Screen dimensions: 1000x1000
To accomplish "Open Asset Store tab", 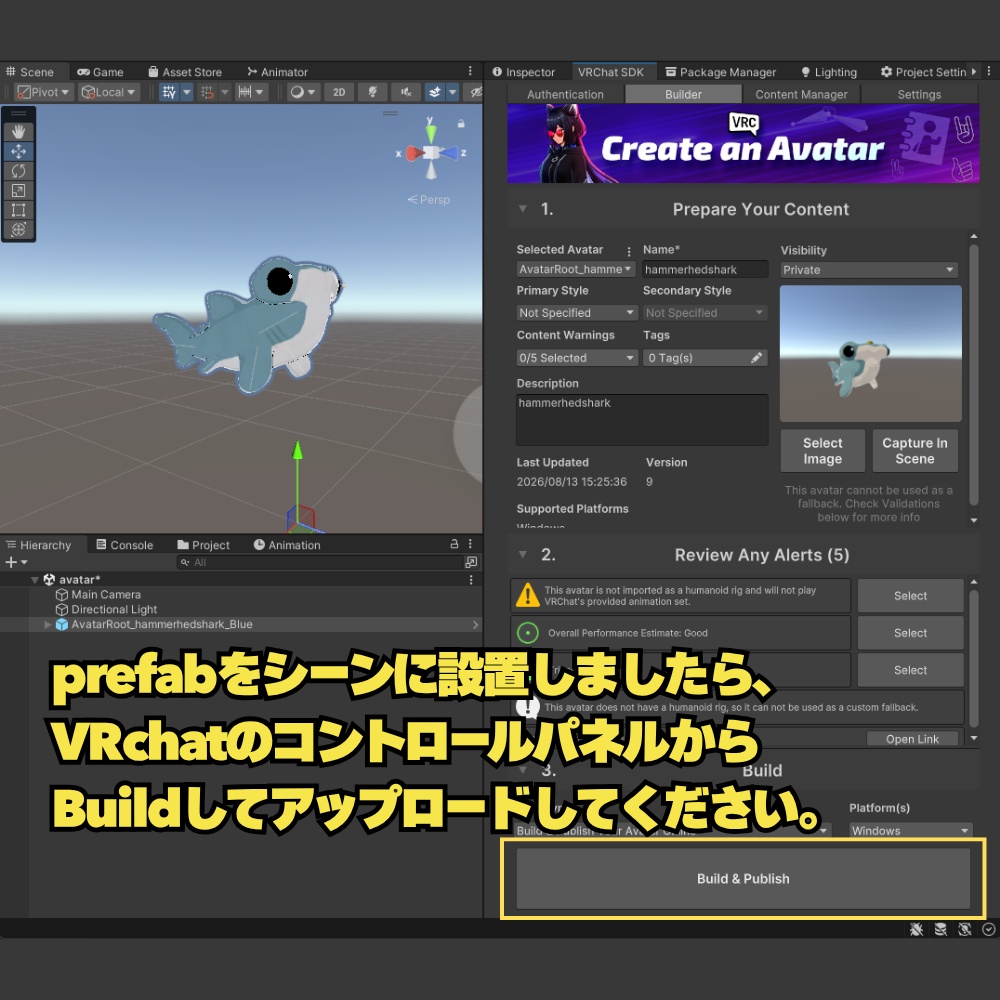I will click(x=185, y=72).
